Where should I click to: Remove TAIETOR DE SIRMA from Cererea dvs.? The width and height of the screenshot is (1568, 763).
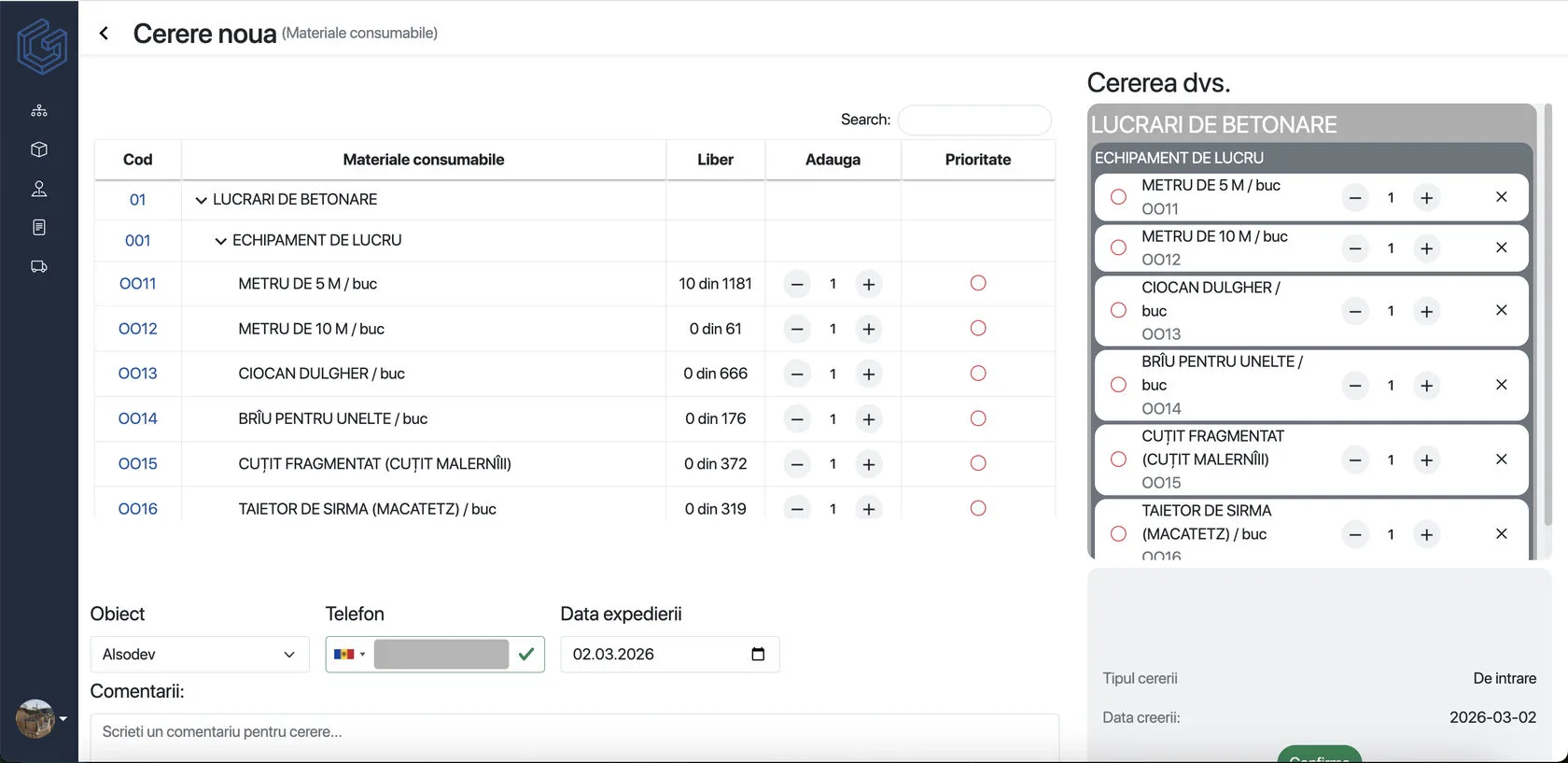(1502, 534)
